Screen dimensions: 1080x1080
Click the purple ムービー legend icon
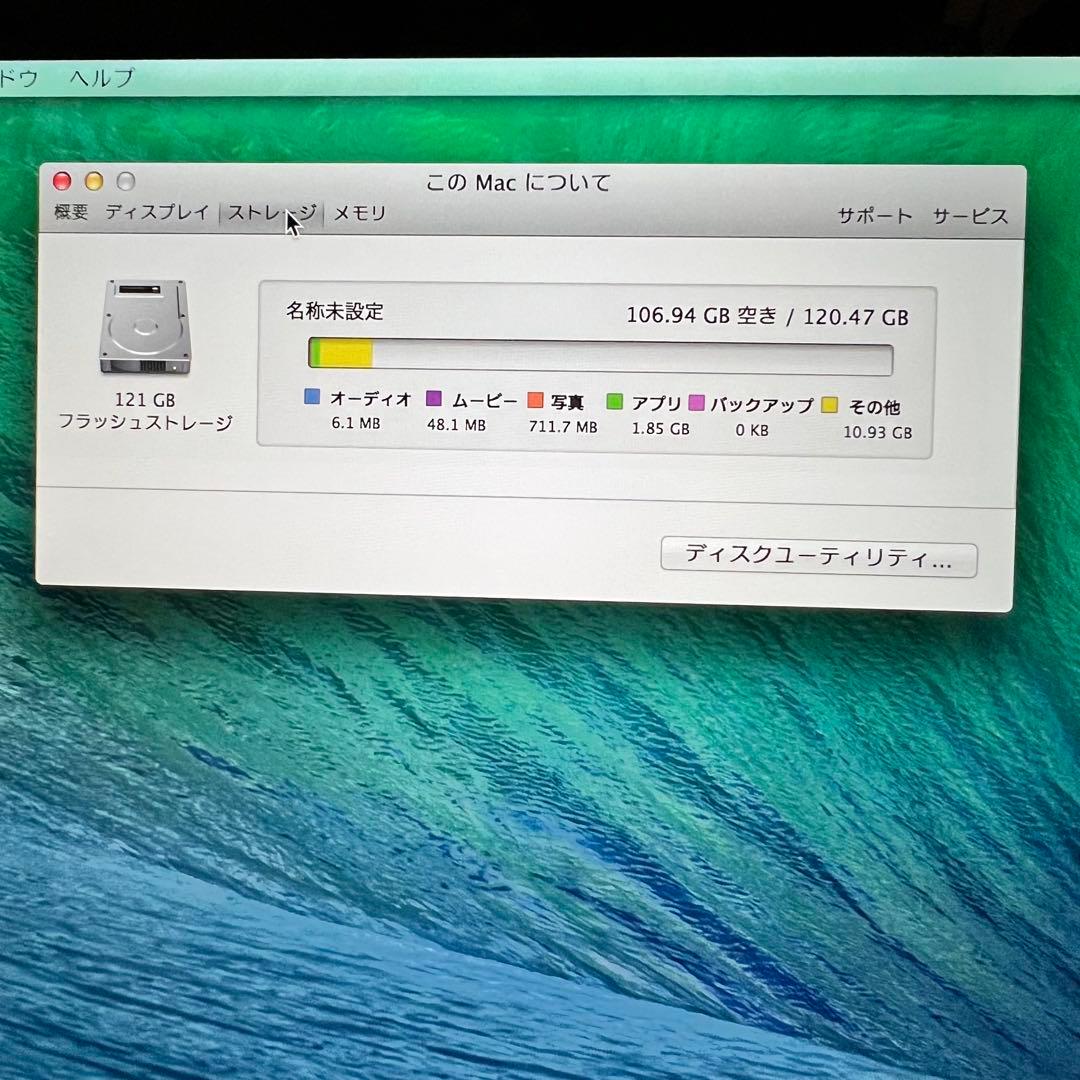point(433,398)
